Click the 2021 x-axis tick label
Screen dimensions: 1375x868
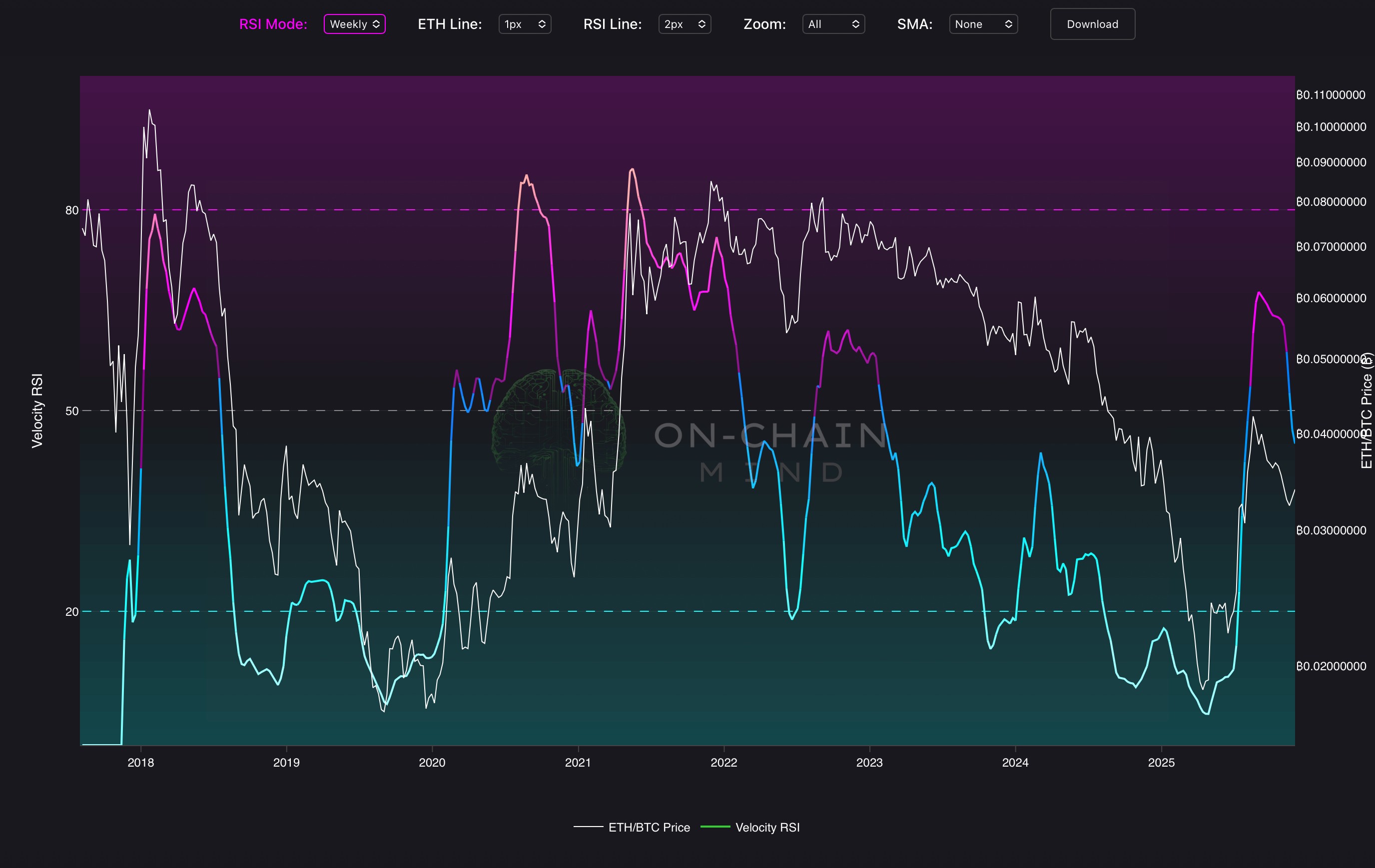tap(578, 763)
